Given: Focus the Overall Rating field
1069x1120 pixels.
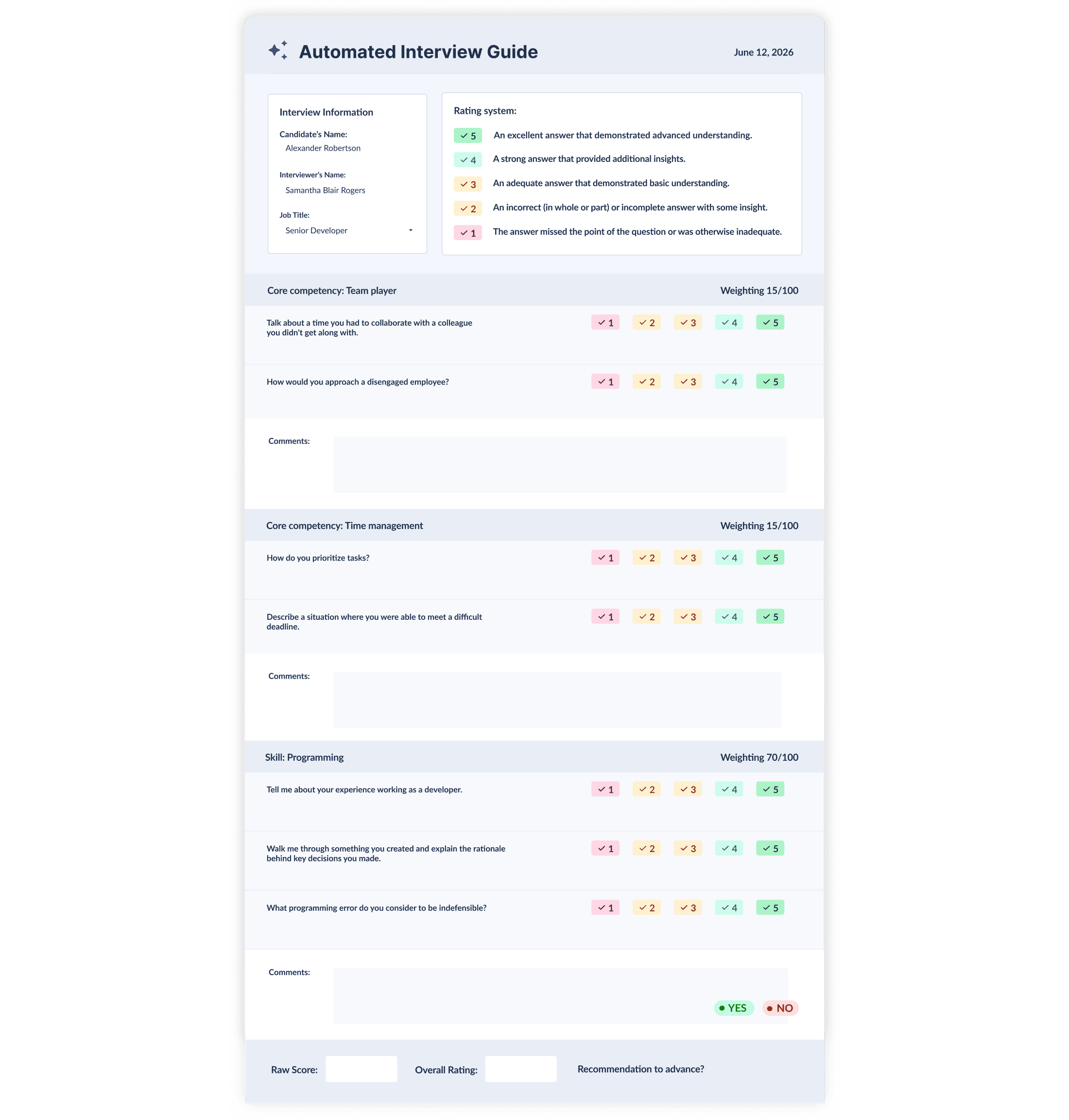Looking at the screenshot, I should [x=521, y=1069].
